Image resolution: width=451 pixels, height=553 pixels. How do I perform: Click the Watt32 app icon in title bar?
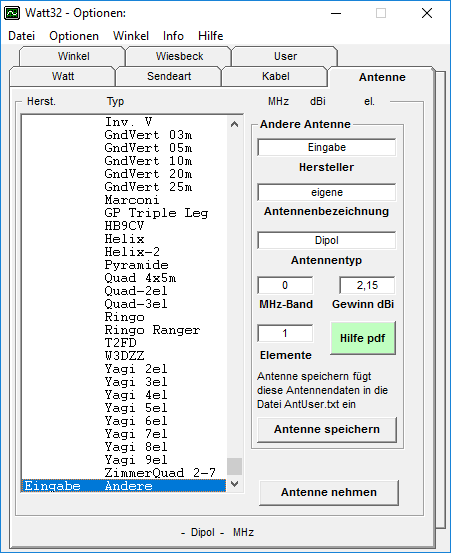point(12,13)
